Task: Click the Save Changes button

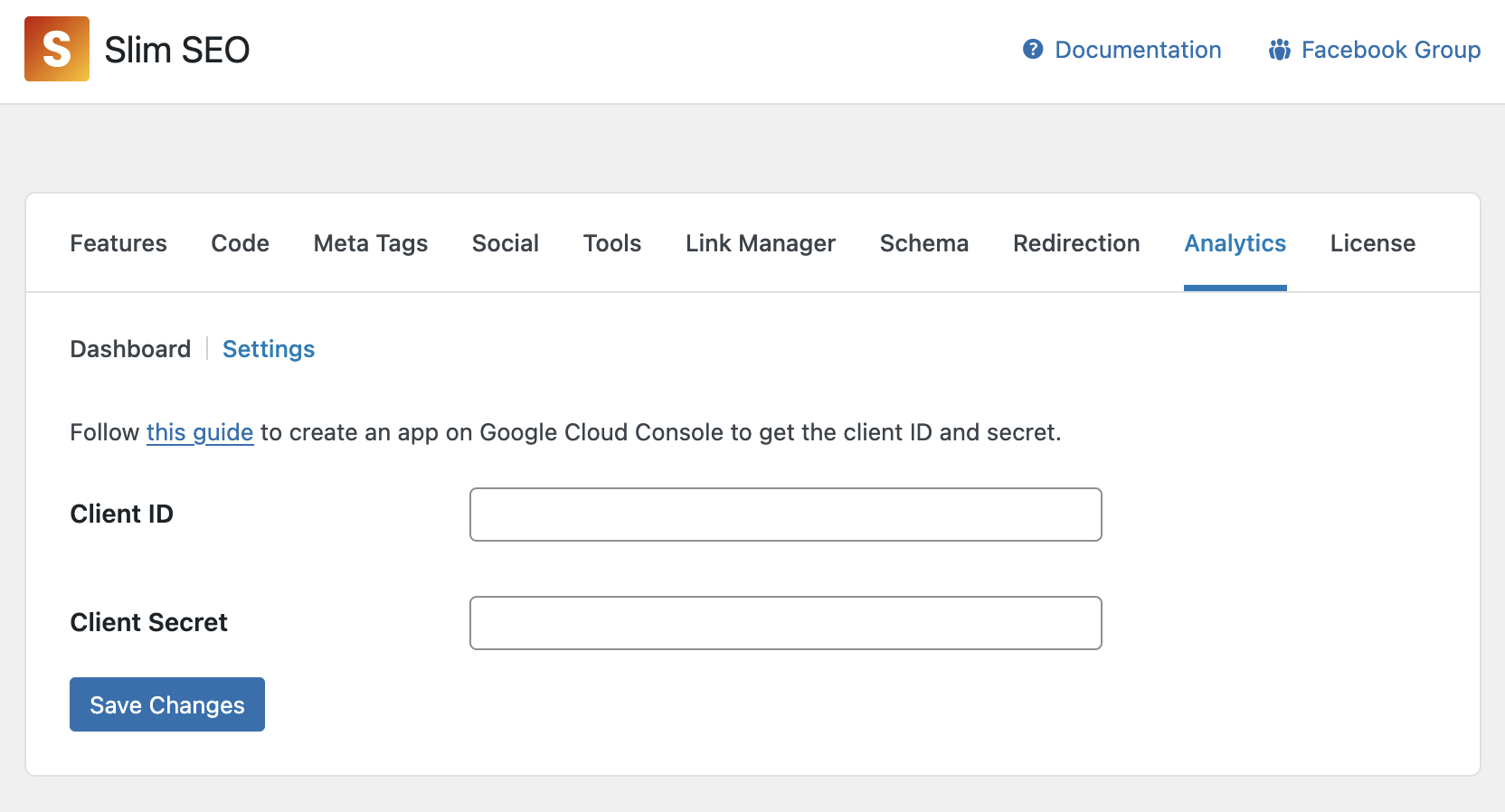Action: click(167, 704)
